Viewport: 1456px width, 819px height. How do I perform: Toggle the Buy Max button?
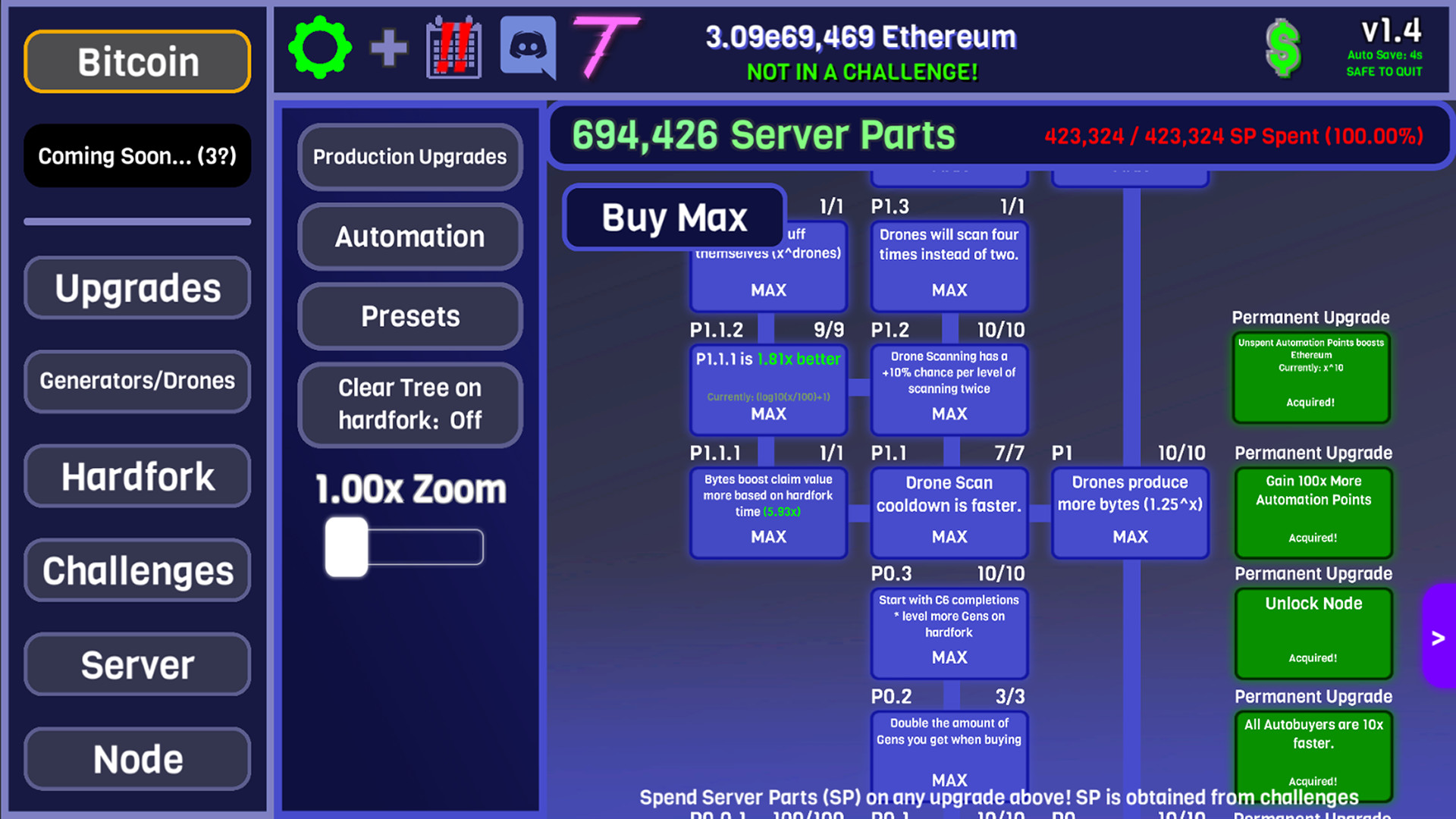[x=674, y=216]
